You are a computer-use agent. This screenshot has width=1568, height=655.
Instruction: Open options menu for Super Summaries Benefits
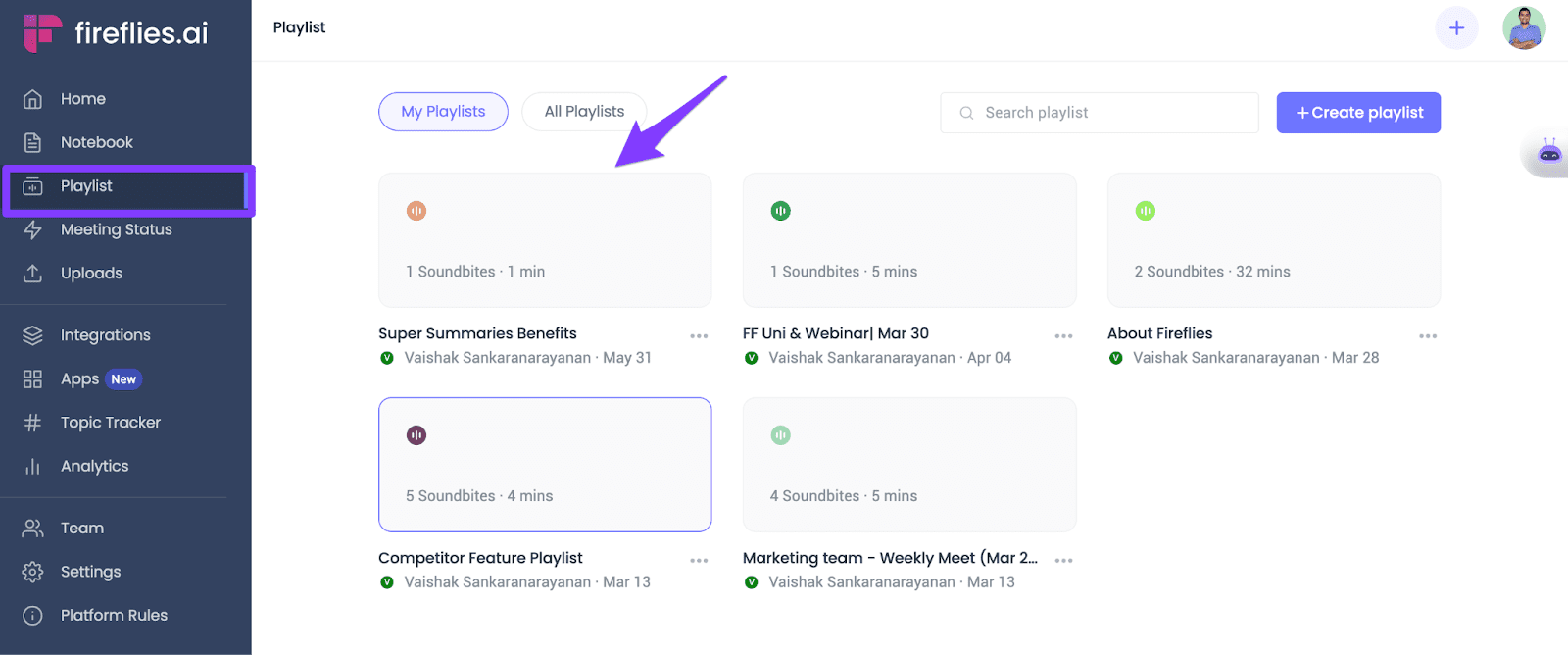699,336
